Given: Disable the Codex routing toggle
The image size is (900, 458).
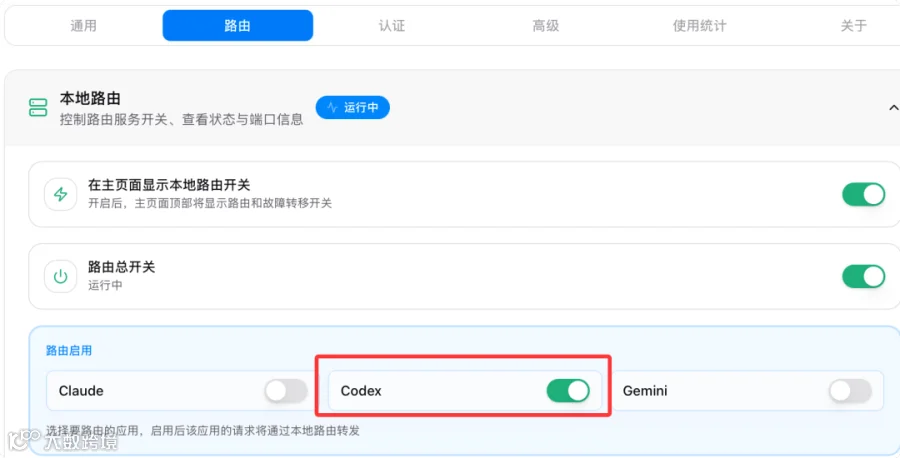Looking at the screenshot, I should click(568, 391).
